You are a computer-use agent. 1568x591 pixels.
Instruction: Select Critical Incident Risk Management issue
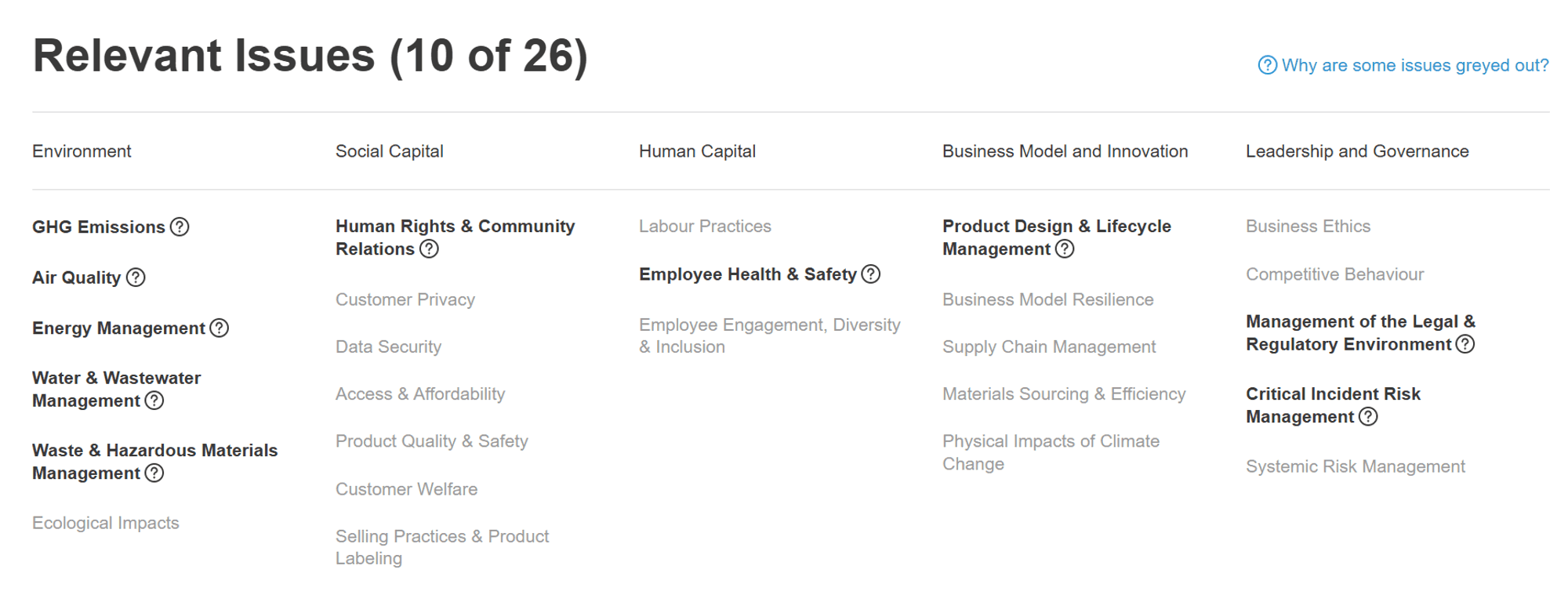(x=1333, y=405)
